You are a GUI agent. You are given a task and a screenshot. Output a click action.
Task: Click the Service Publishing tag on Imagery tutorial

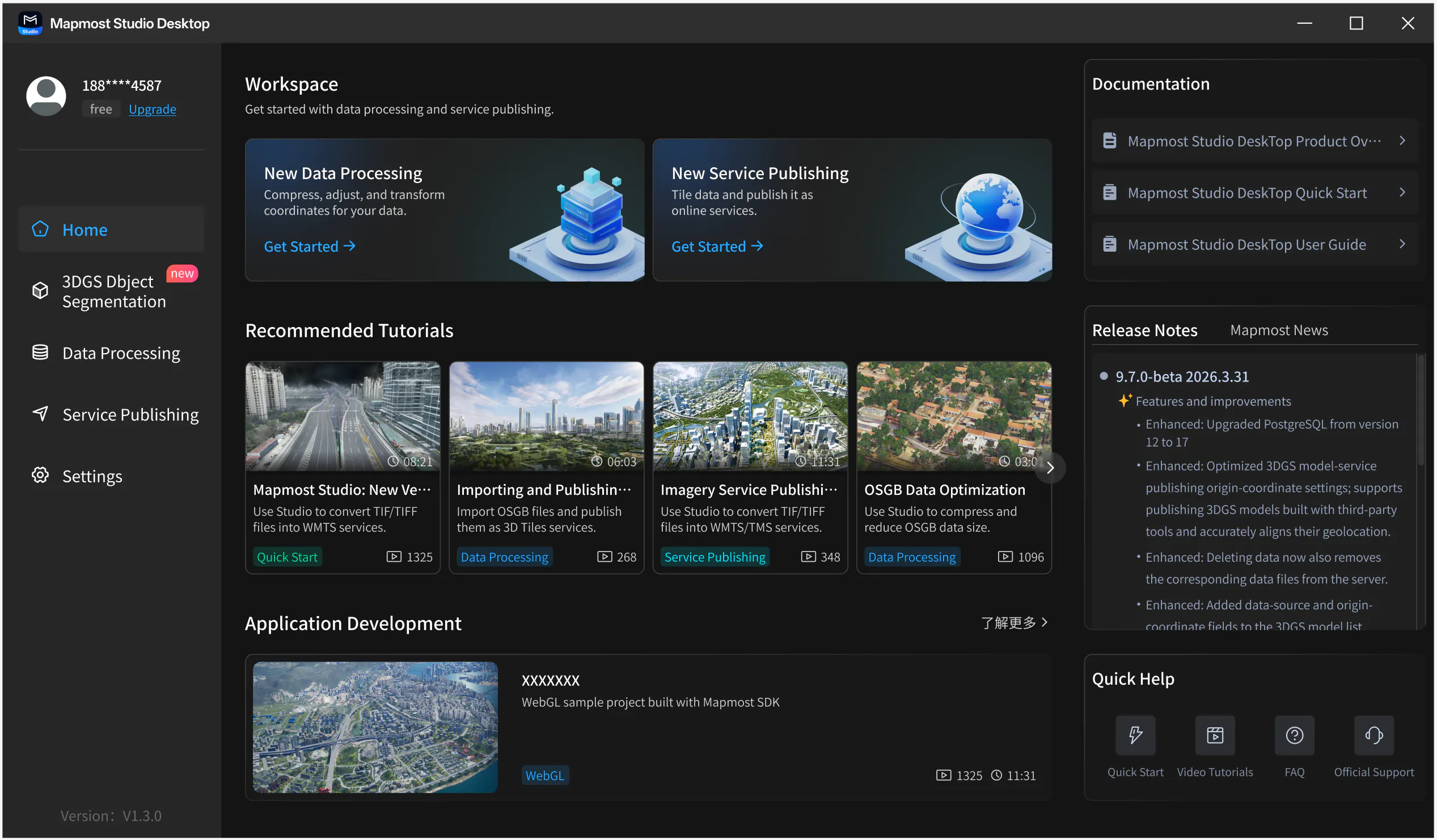coord(715,557)
